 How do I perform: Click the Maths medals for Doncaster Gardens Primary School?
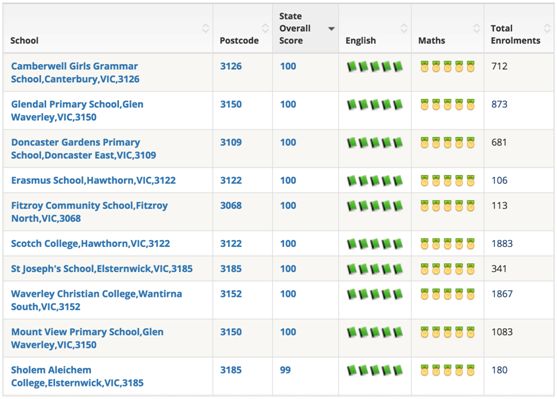(448, 142)
